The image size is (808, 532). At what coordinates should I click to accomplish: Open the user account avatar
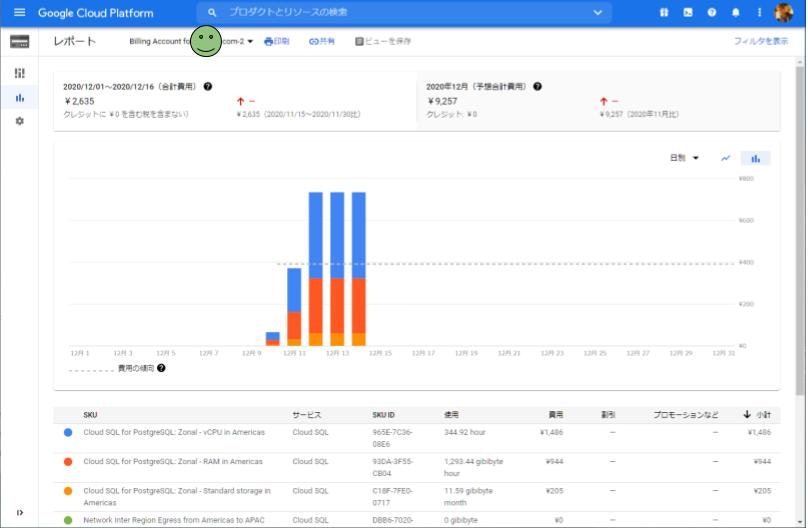(x=784, y=12)
